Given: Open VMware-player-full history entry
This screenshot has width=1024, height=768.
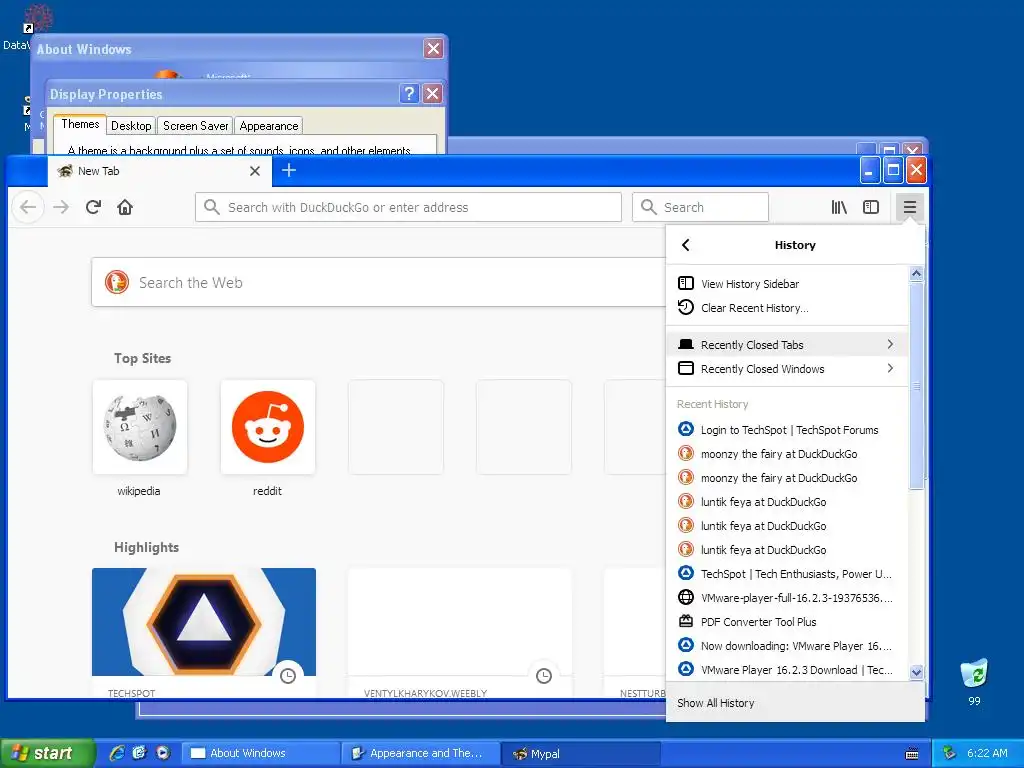Looking at the screenshot, I should pos(788,598).
